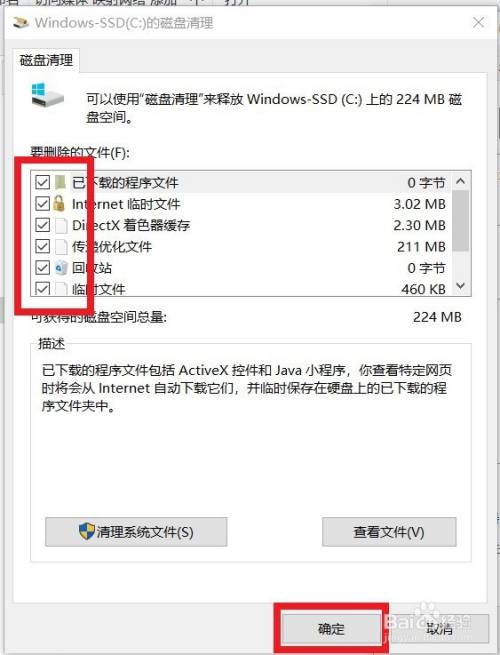Click the folder icon for 已下载的程序文件
The height and width of the screenshot is (655, 500).
pyautogui.click(x=61, y=182)
